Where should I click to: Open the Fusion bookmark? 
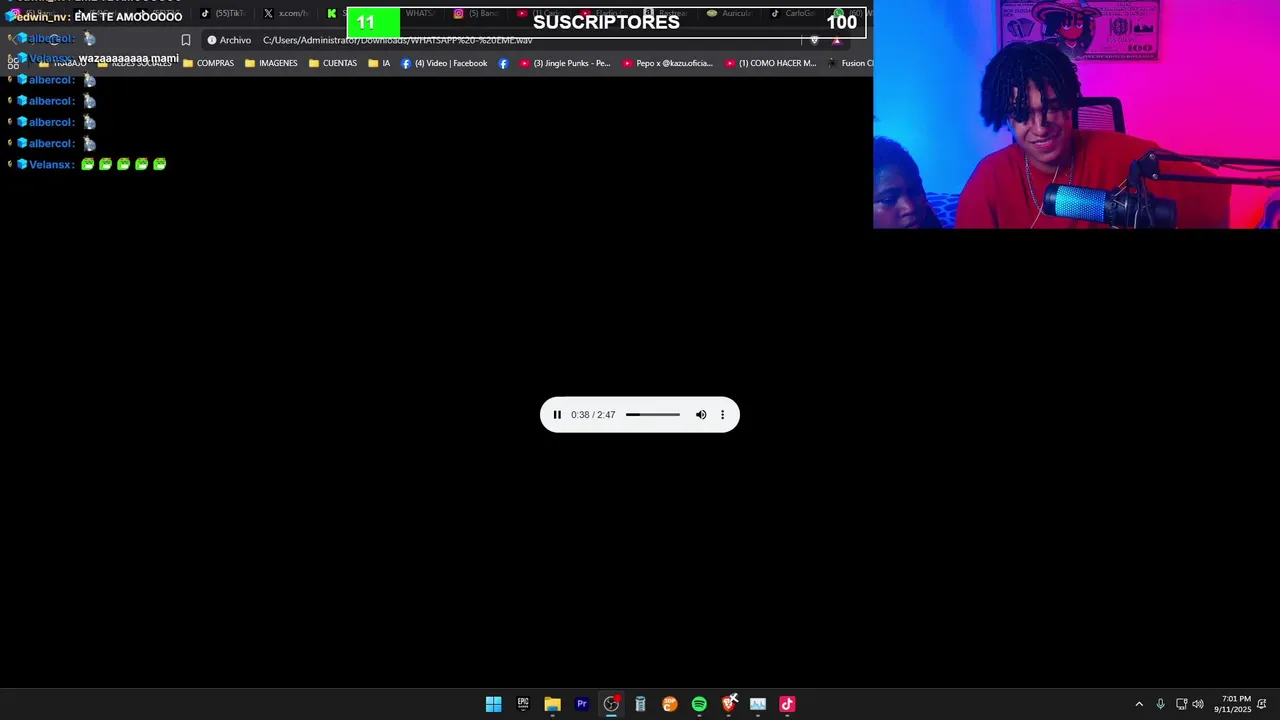coord(850,63)
